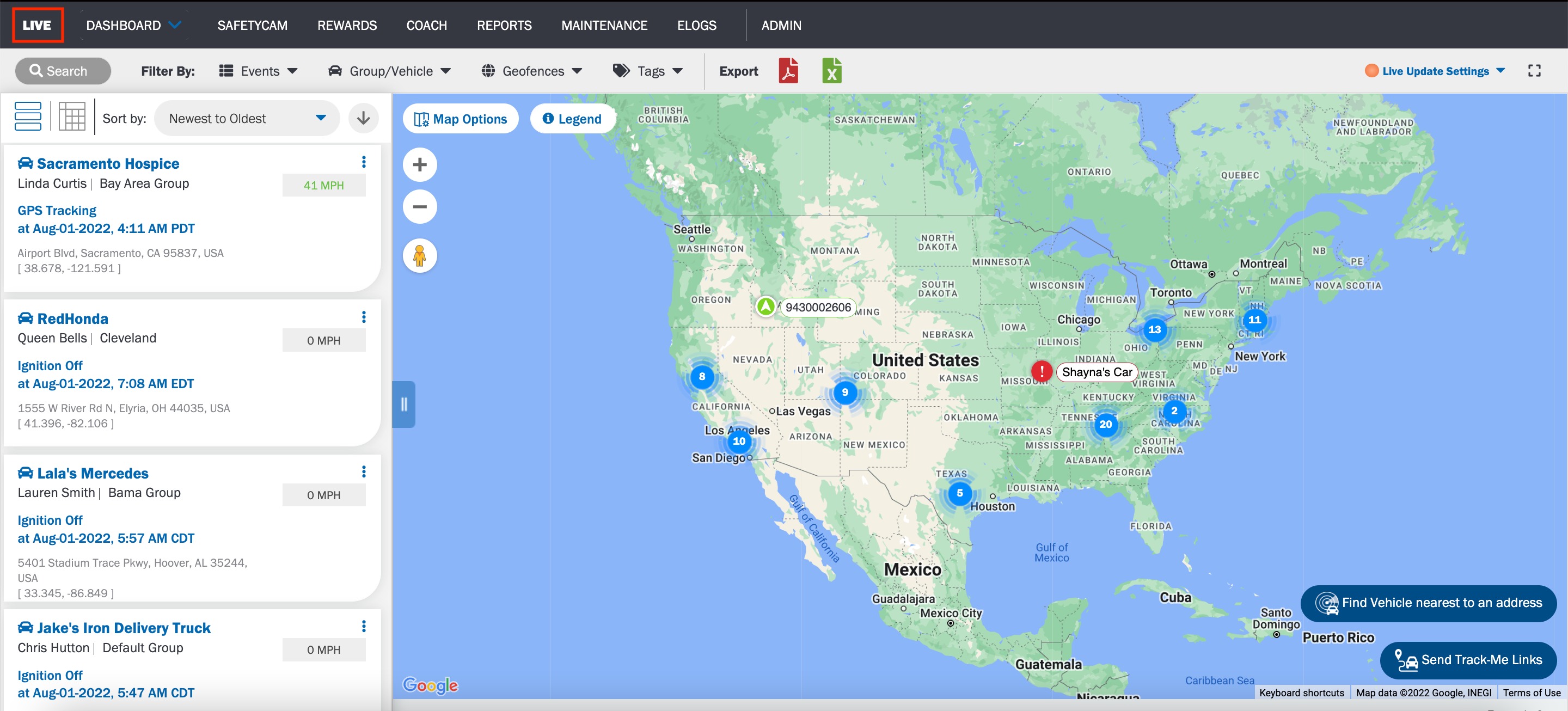
Task: Open the Sacramento Hospice vehicle link
Action: pos(108,163)
